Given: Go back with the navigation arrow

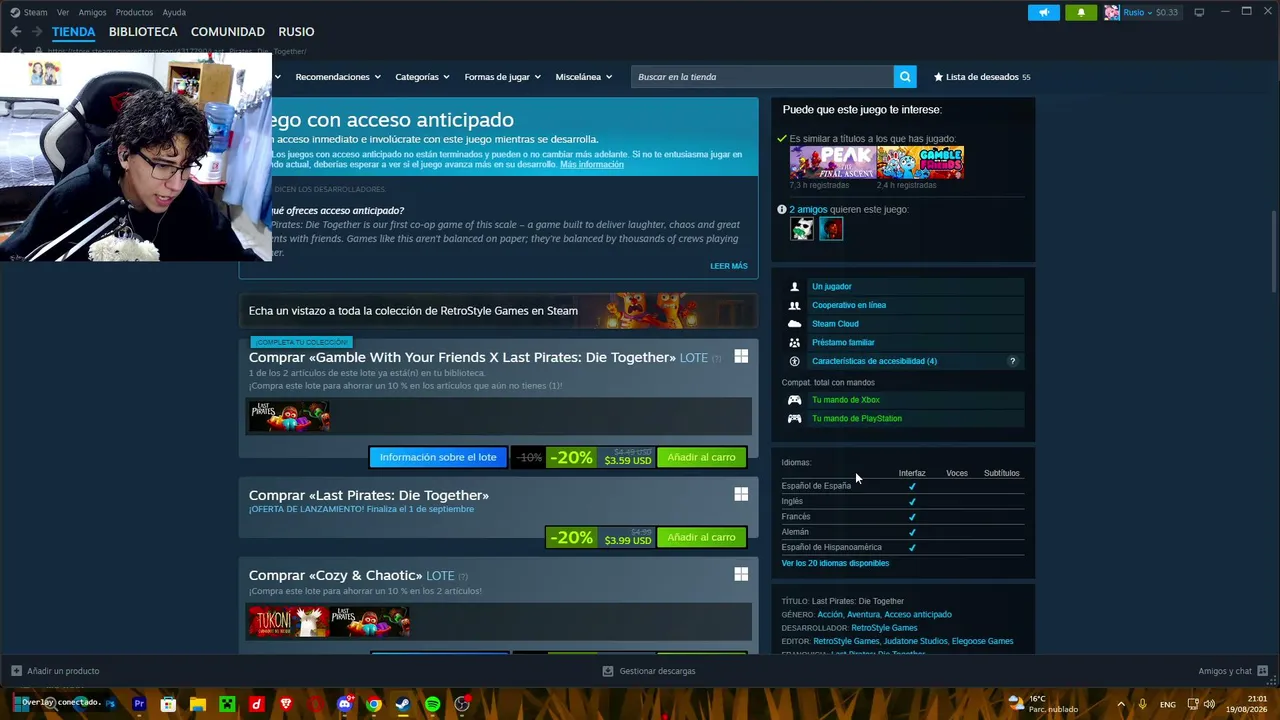Looking at the screenshot, I should click(16, 32).
